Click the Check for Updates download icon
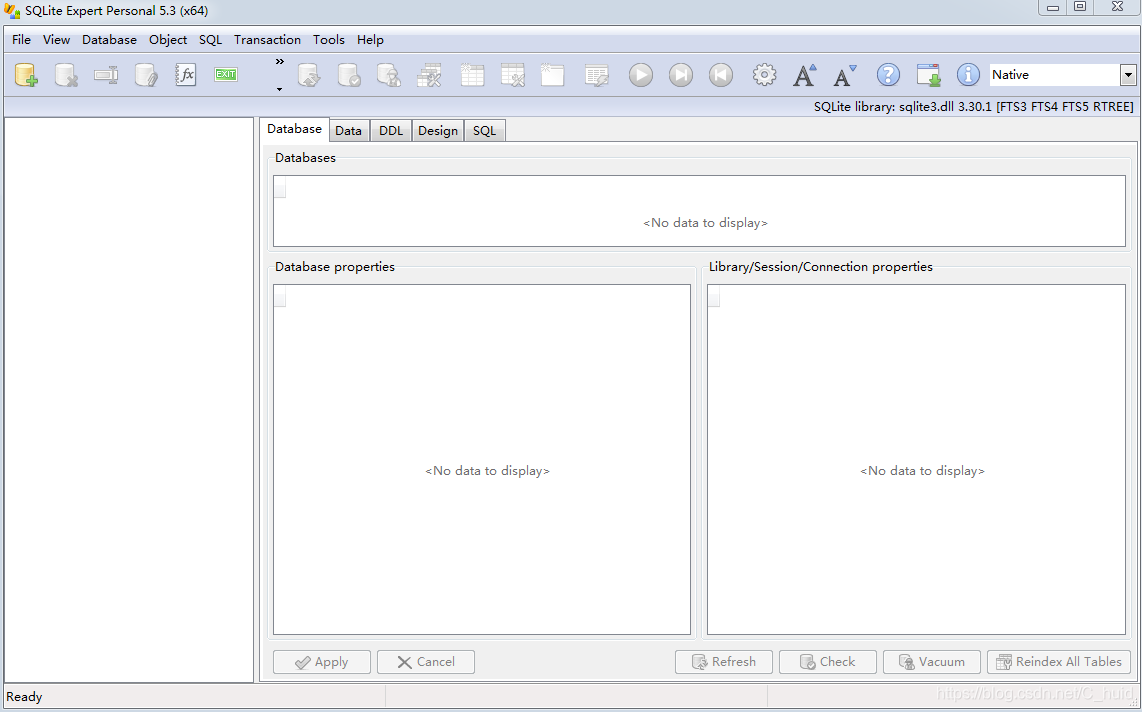The image size is (1142, 712). point(929,75)
